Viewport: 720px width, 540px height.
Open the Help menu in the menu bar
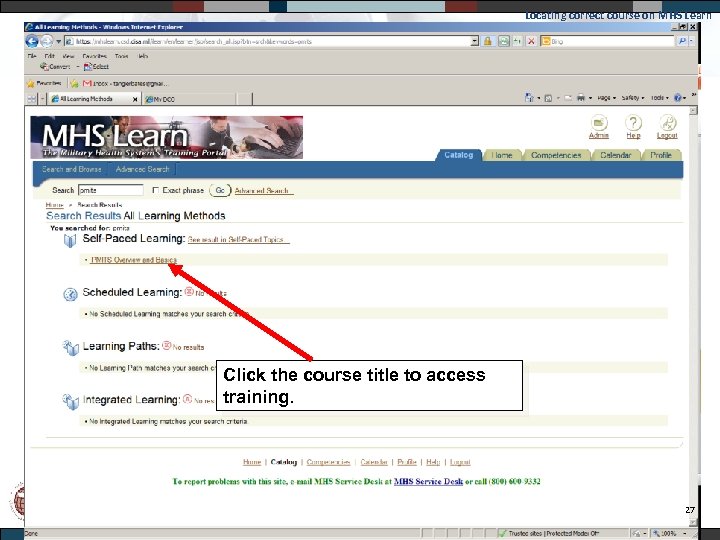click(x=143, y=56)
